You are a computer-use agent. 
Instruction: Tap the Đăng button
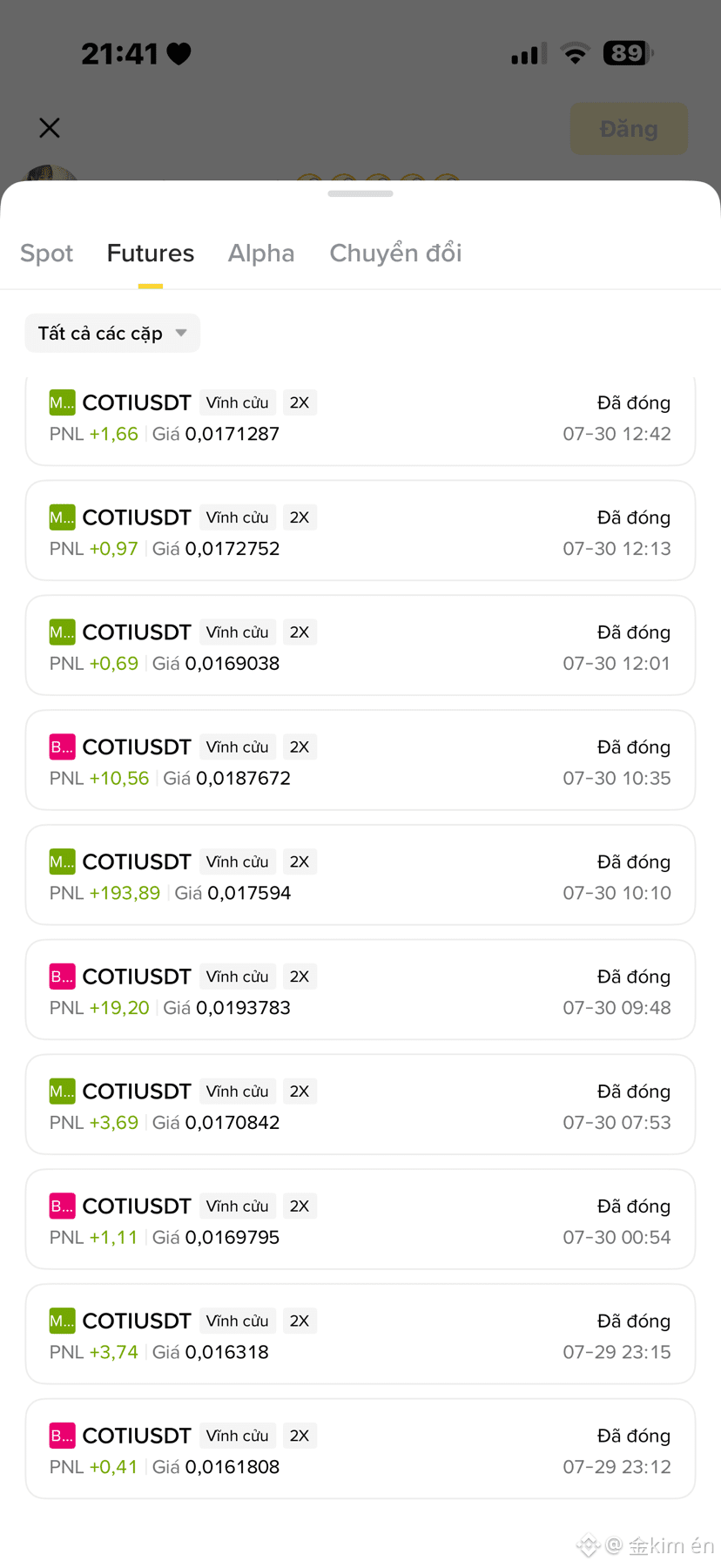pos(629,129)
